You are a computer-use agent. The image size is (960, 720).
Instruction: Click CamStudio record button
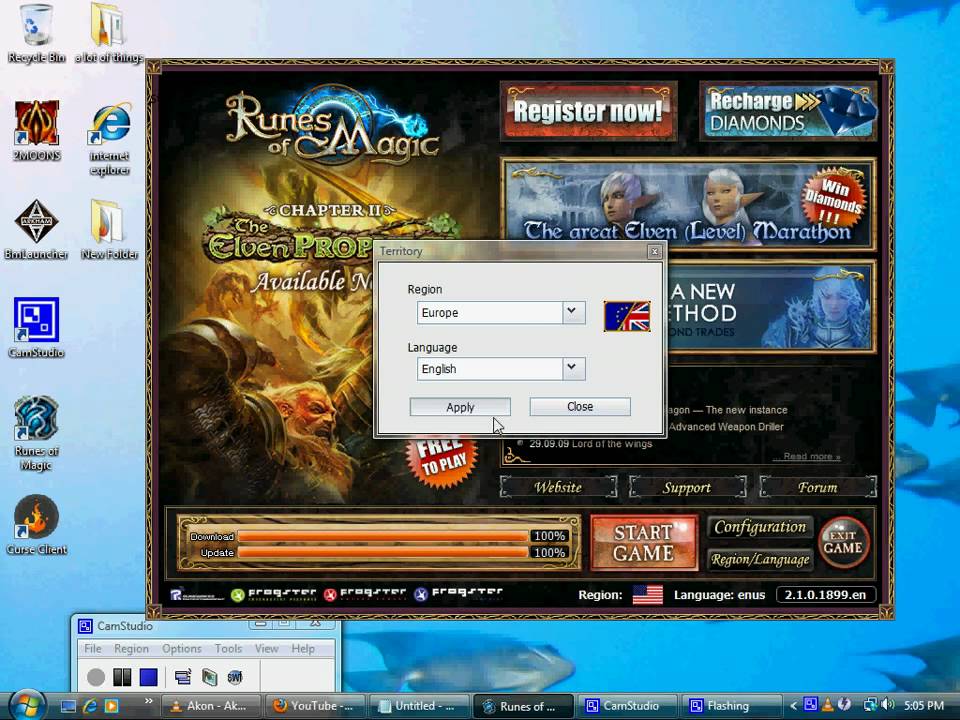(x=96, y=677)
